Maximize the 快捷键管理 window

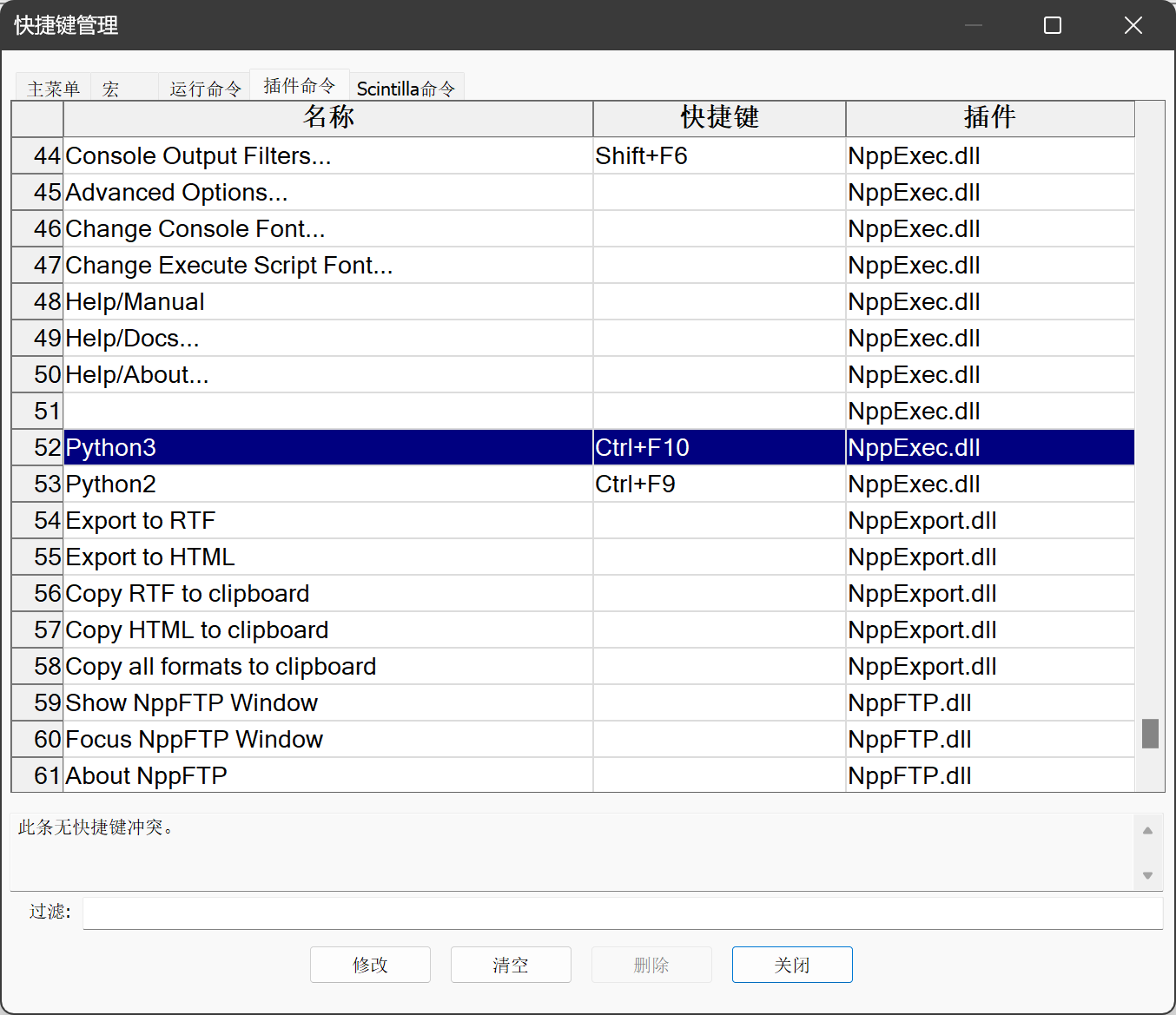[x=1052, y=25]
